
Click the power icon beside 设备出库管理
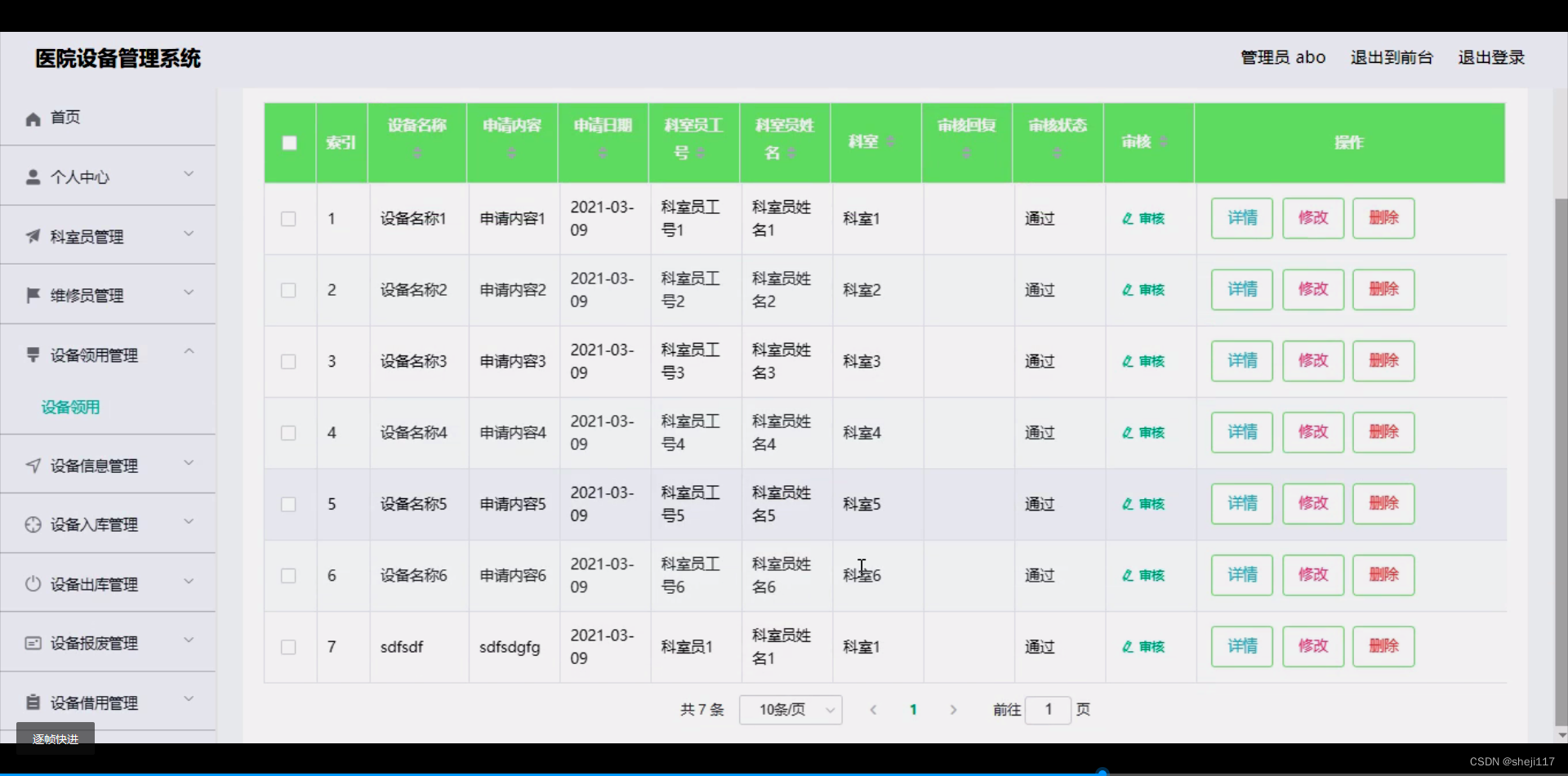(33, 583)
